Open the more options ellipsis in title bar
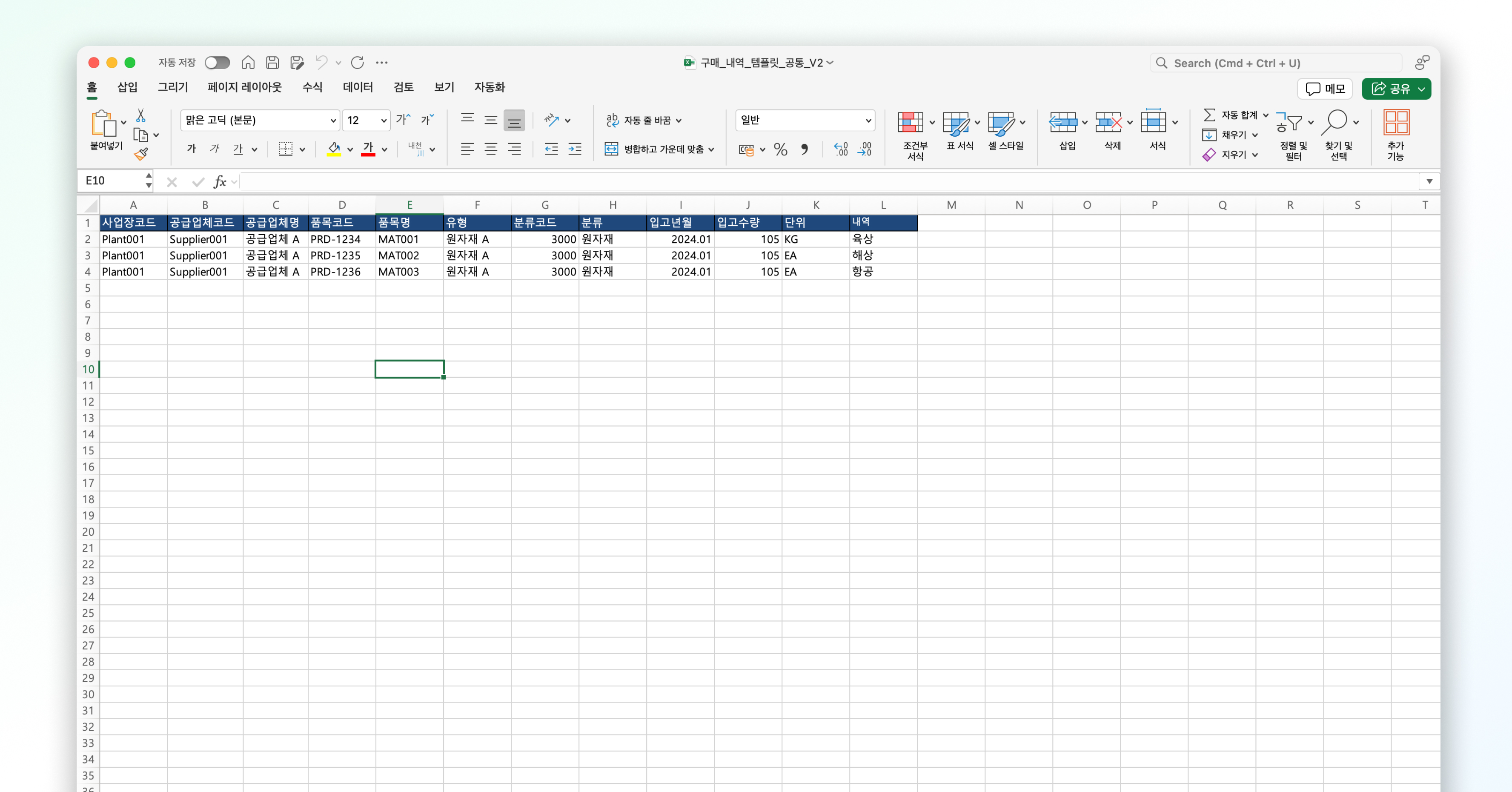This screenshot has width=1512, height=792. click(x=381, y=62)
